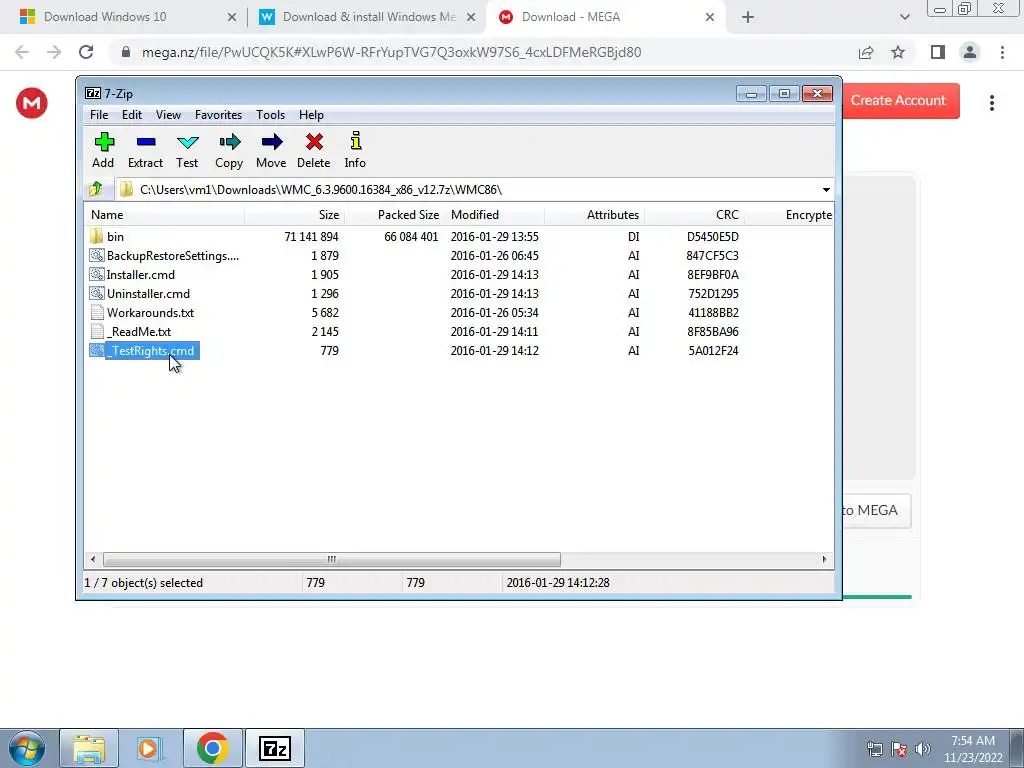Open the MEGA page kebab menu
The height and width of the screenshot is (768, 1024).
992,103
